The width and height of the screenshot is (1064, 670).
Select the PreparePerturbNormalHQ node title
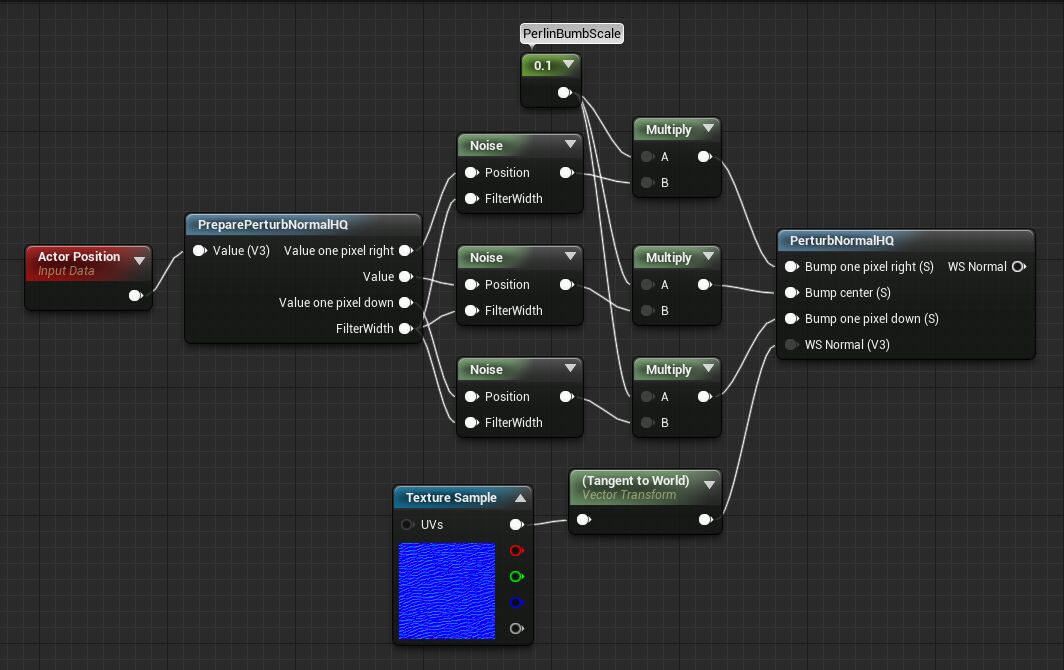[273, 225]
